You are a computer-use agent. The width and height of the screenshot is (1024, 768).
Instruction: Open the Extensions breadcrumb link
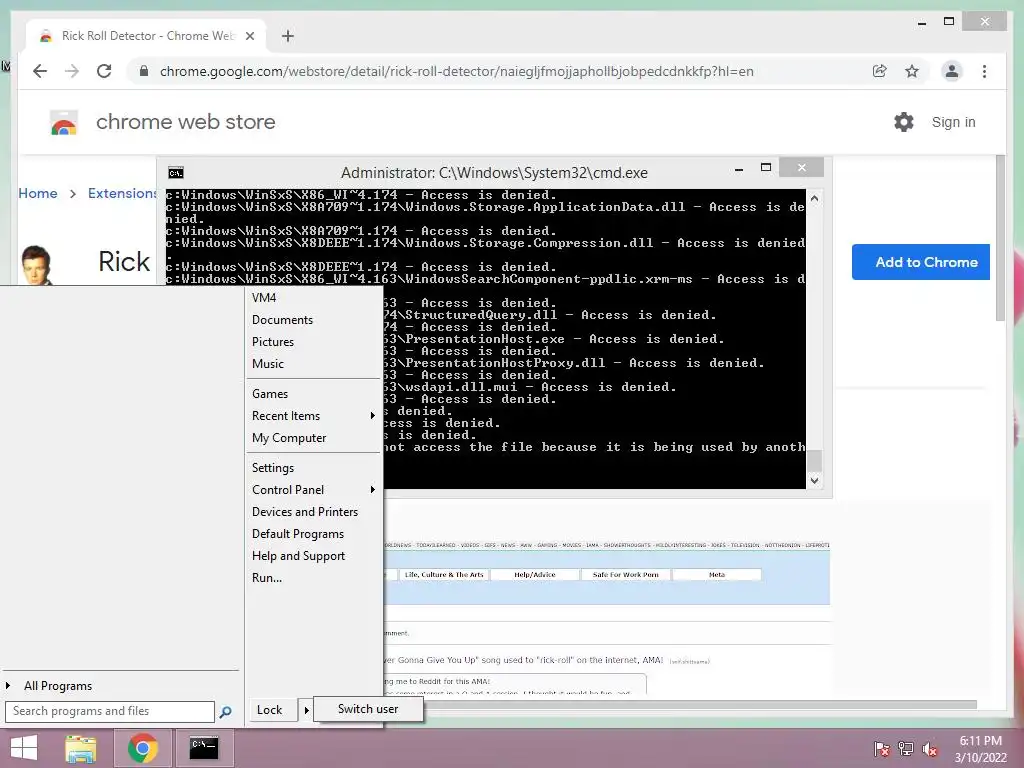pyautogui.click(x=122, y=193)
